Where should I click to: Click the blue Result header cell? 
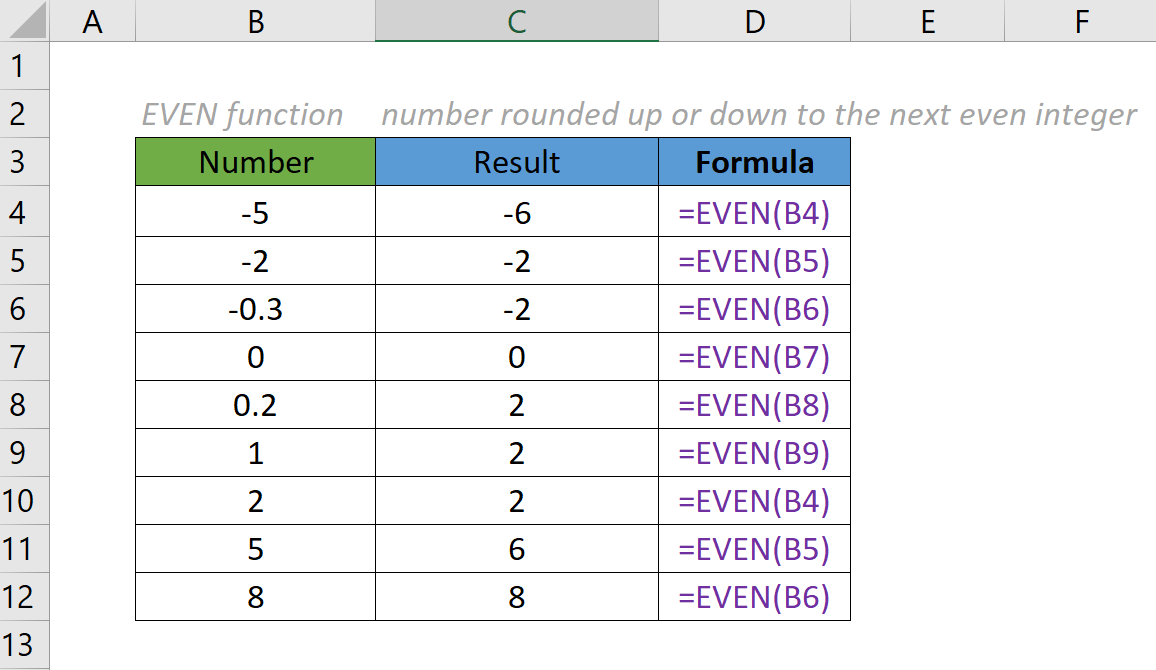click(516, 162)
